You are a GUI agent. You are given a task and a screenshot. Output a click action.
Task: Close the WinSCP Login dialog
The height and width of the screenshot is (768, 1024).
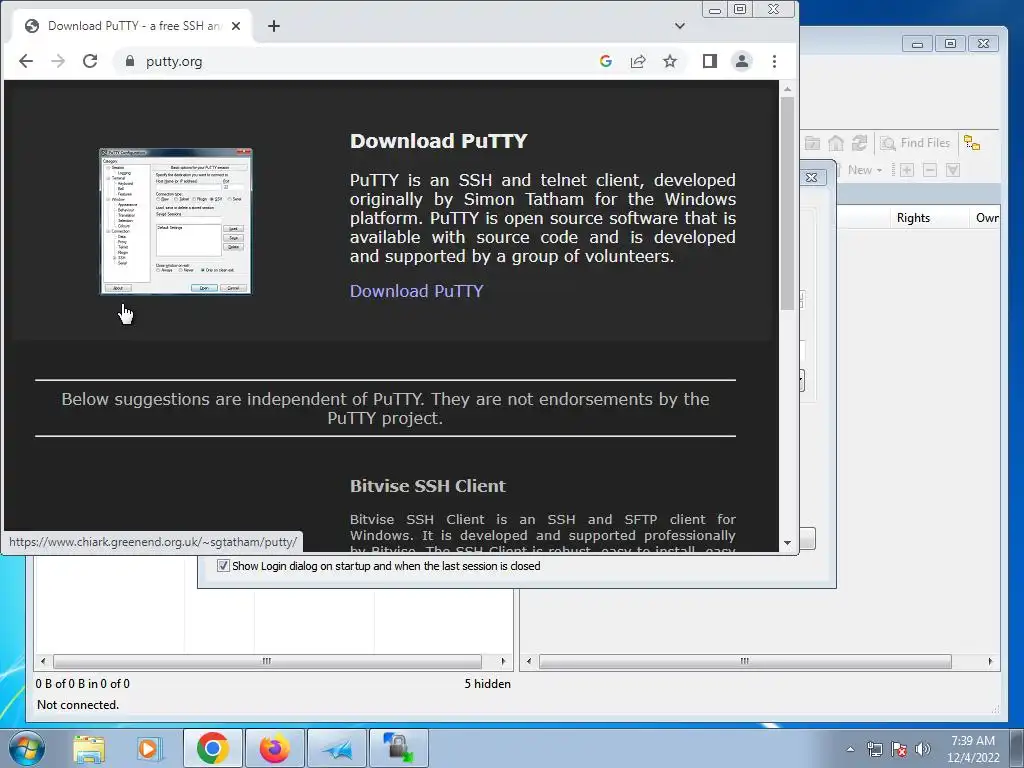(812, 177)
